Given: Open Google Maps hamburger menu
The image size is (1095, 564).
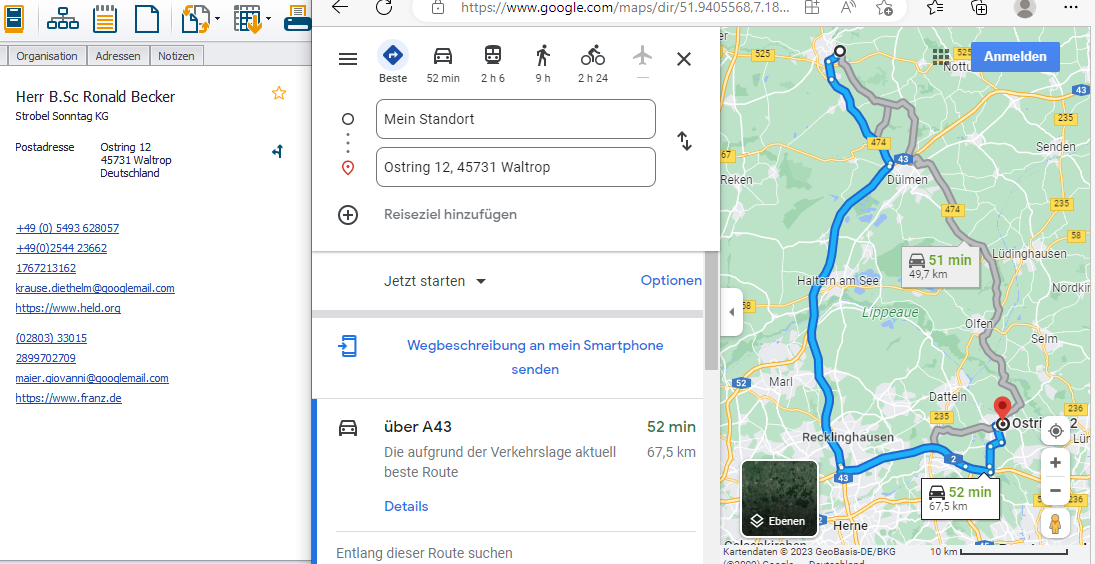Looking at the screenshot, I should tap(348, 59).
